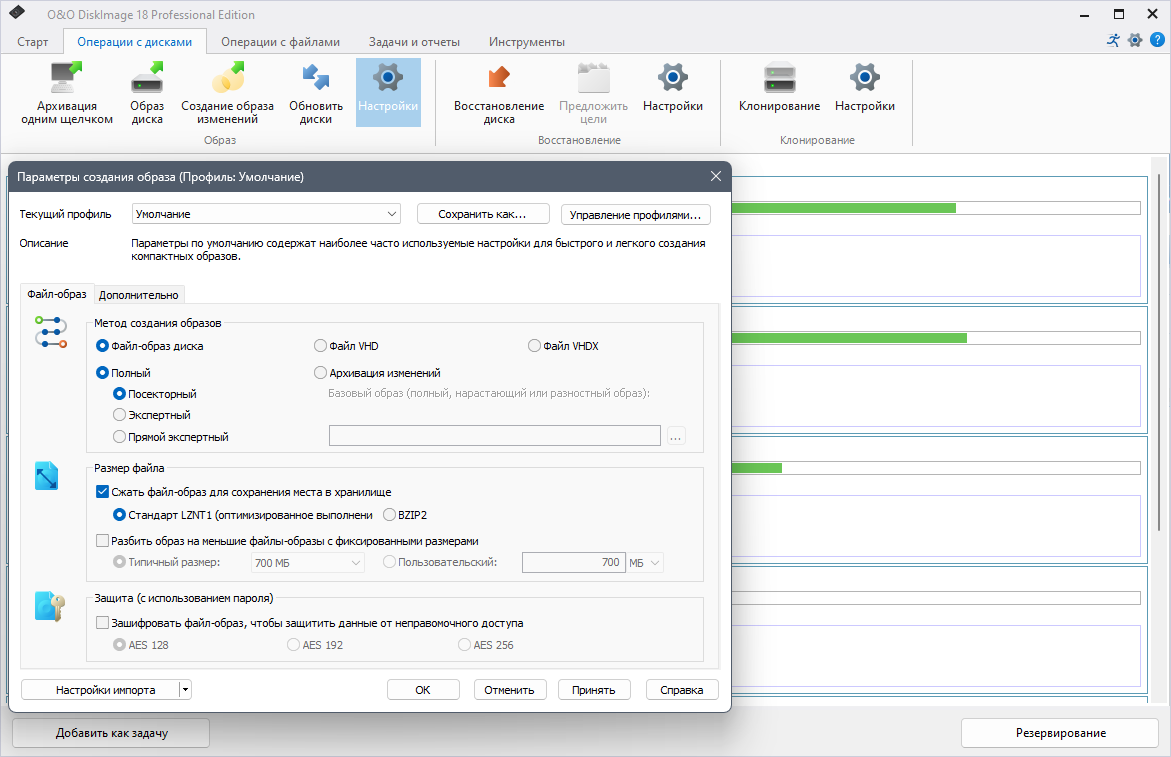Click the blue help question mark icon
Image resolution: width=1171 pixels, height=757 pixels.
(1157, 40)
